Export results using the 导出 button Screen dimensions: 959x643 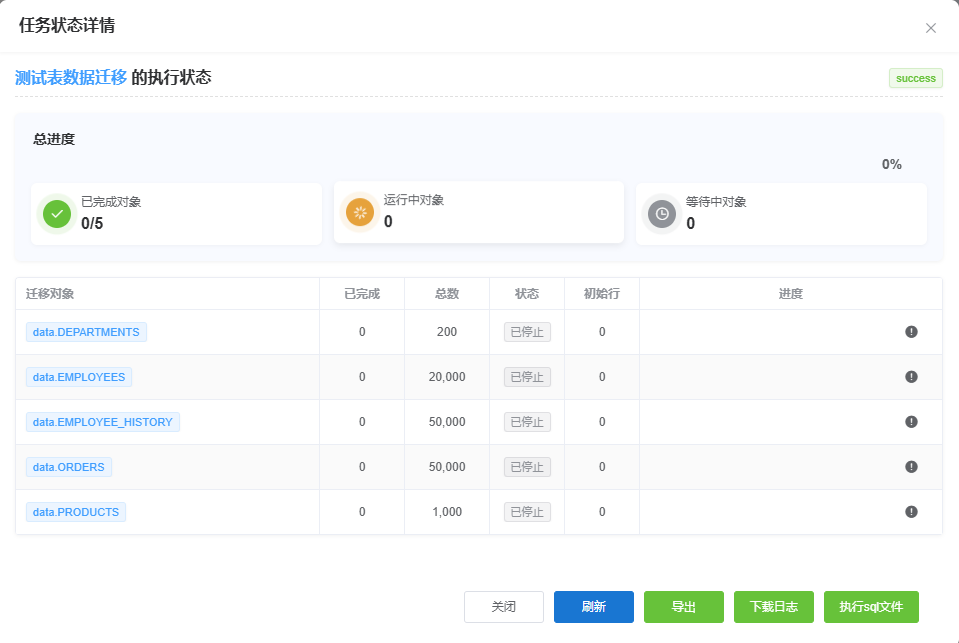click(684, 607)
